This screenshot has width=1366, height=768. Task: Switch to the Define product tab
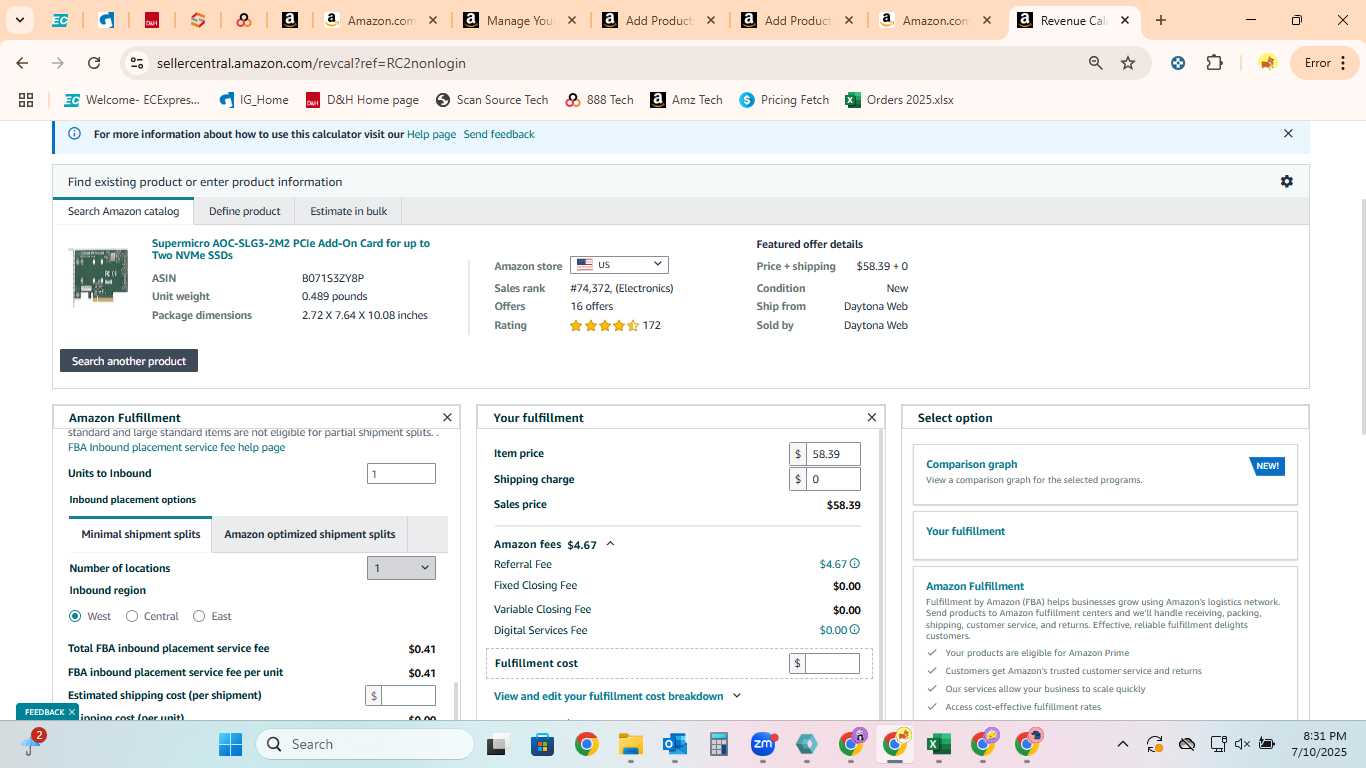[x=244, y=211]
